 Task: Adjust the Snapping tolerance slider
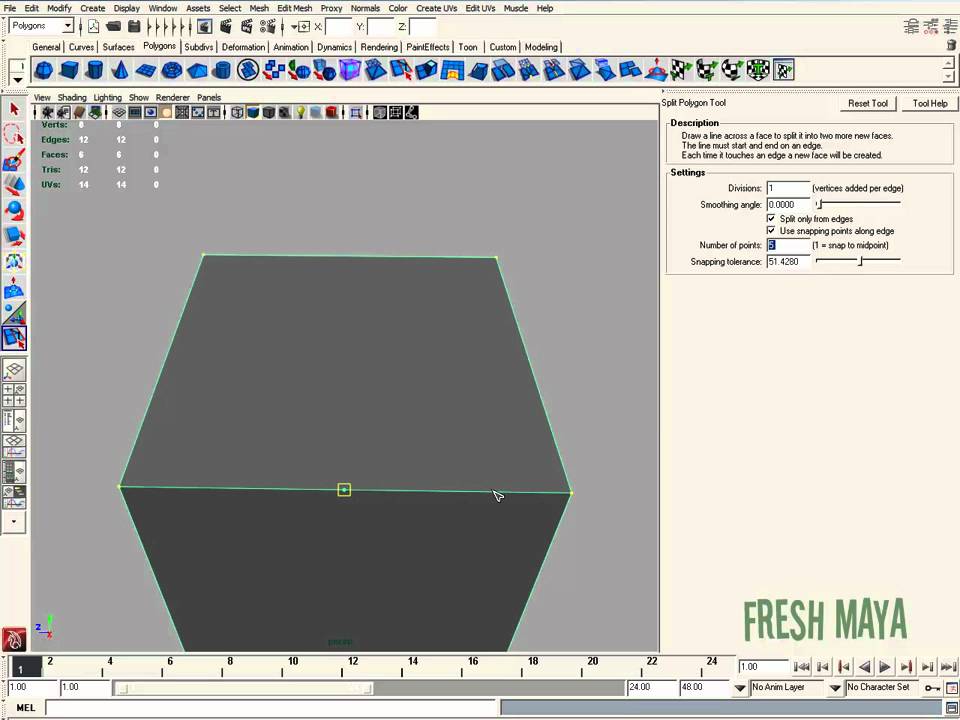coord(858,261)
